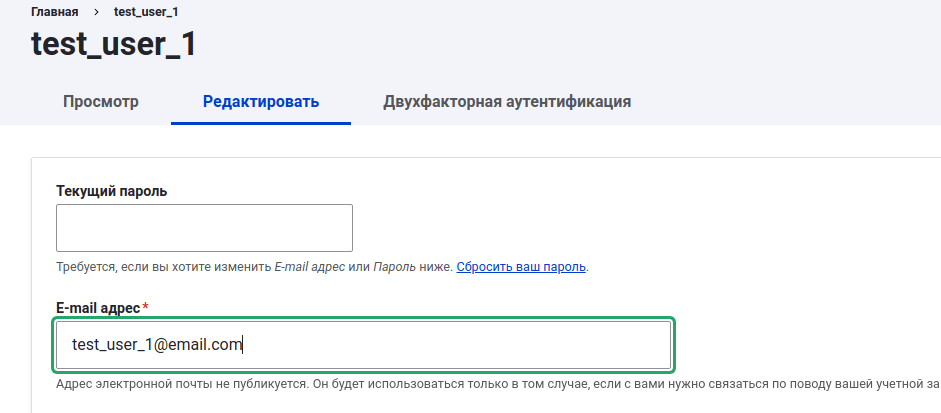Switch to the Просмотр tab

pos(100,102)
